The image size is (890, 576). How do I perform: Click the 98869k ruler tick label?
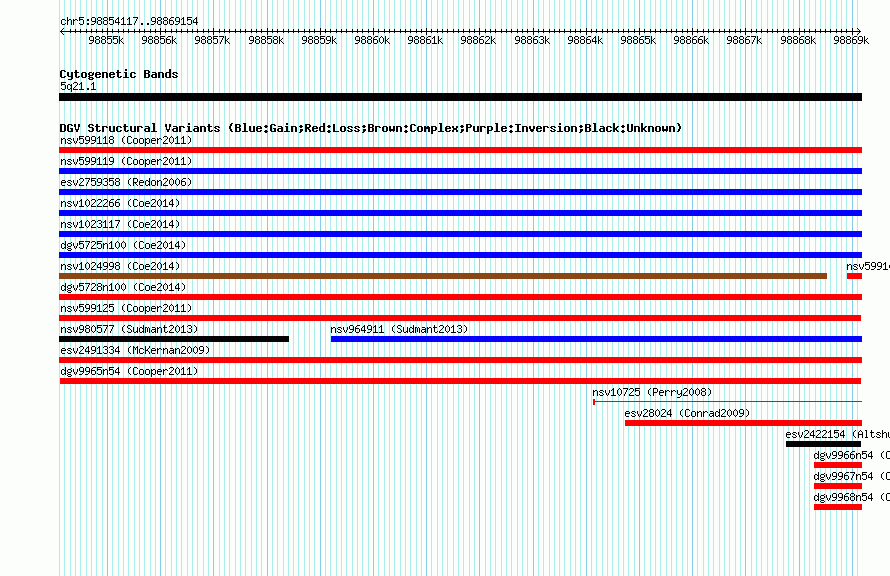tap(851, 40)
